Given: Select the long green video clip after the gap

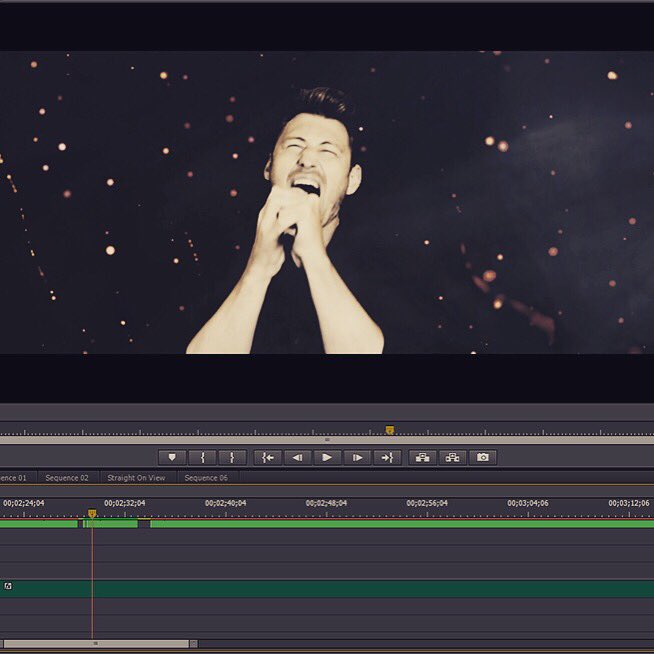Looking at the screenshot, I should click(x=402, y=524).
